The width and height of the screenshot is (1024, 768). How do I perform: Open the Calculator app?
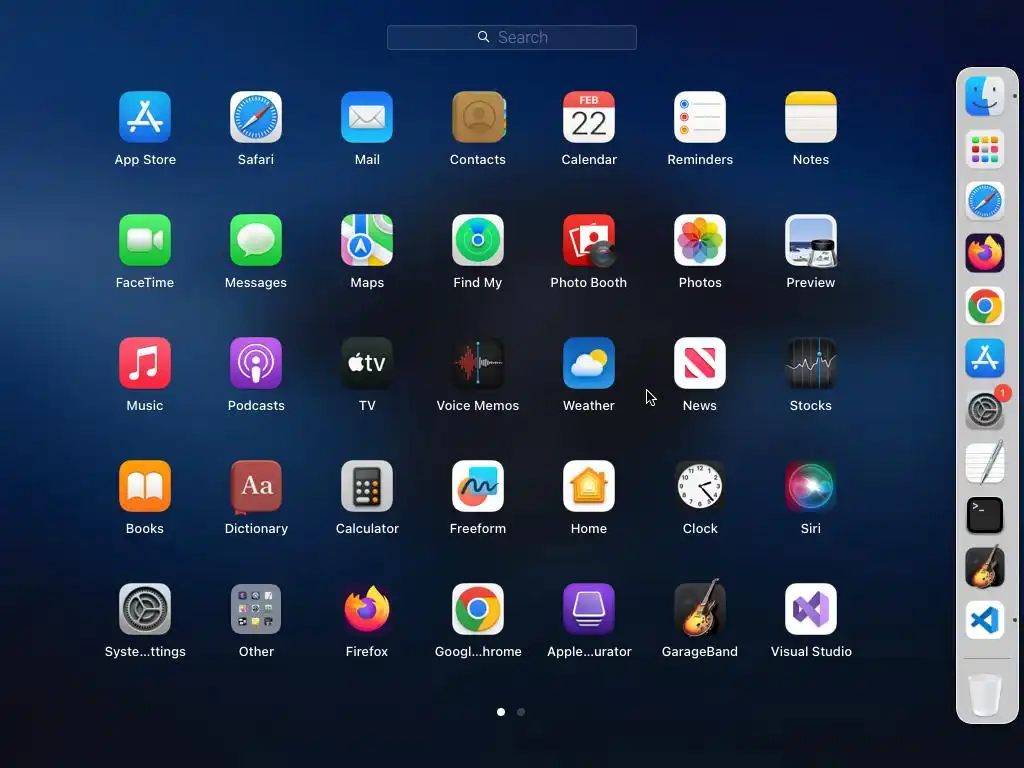(x=367, y=487)
